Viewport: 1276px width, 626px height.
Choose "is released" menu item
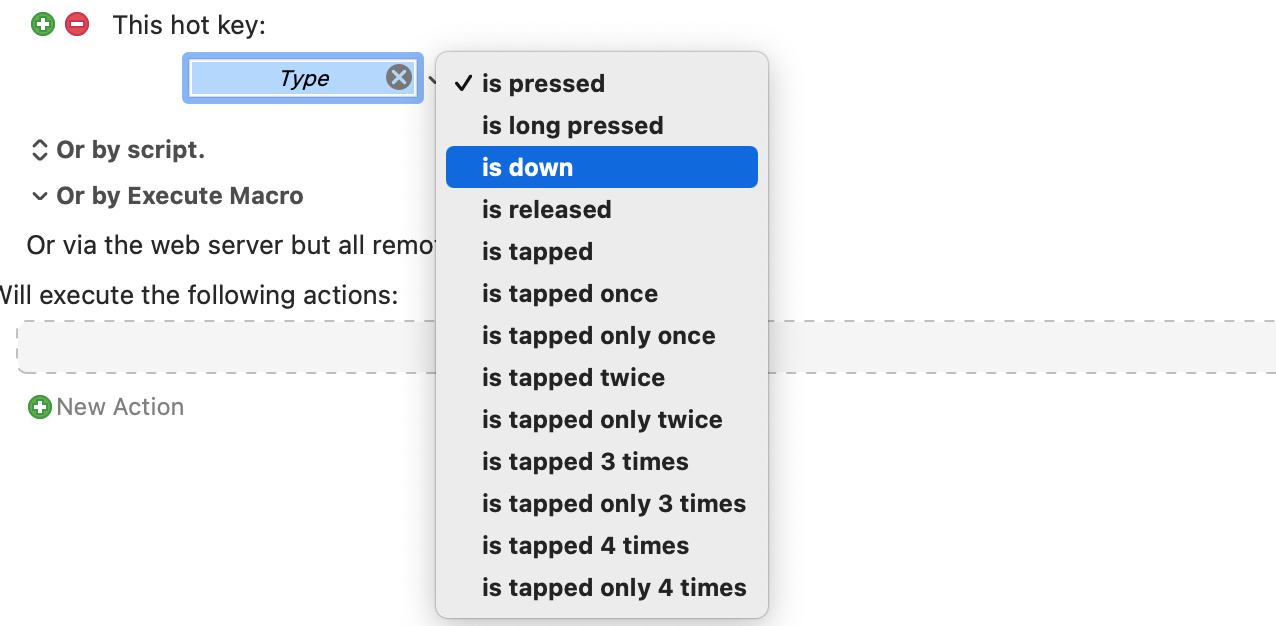546,209
